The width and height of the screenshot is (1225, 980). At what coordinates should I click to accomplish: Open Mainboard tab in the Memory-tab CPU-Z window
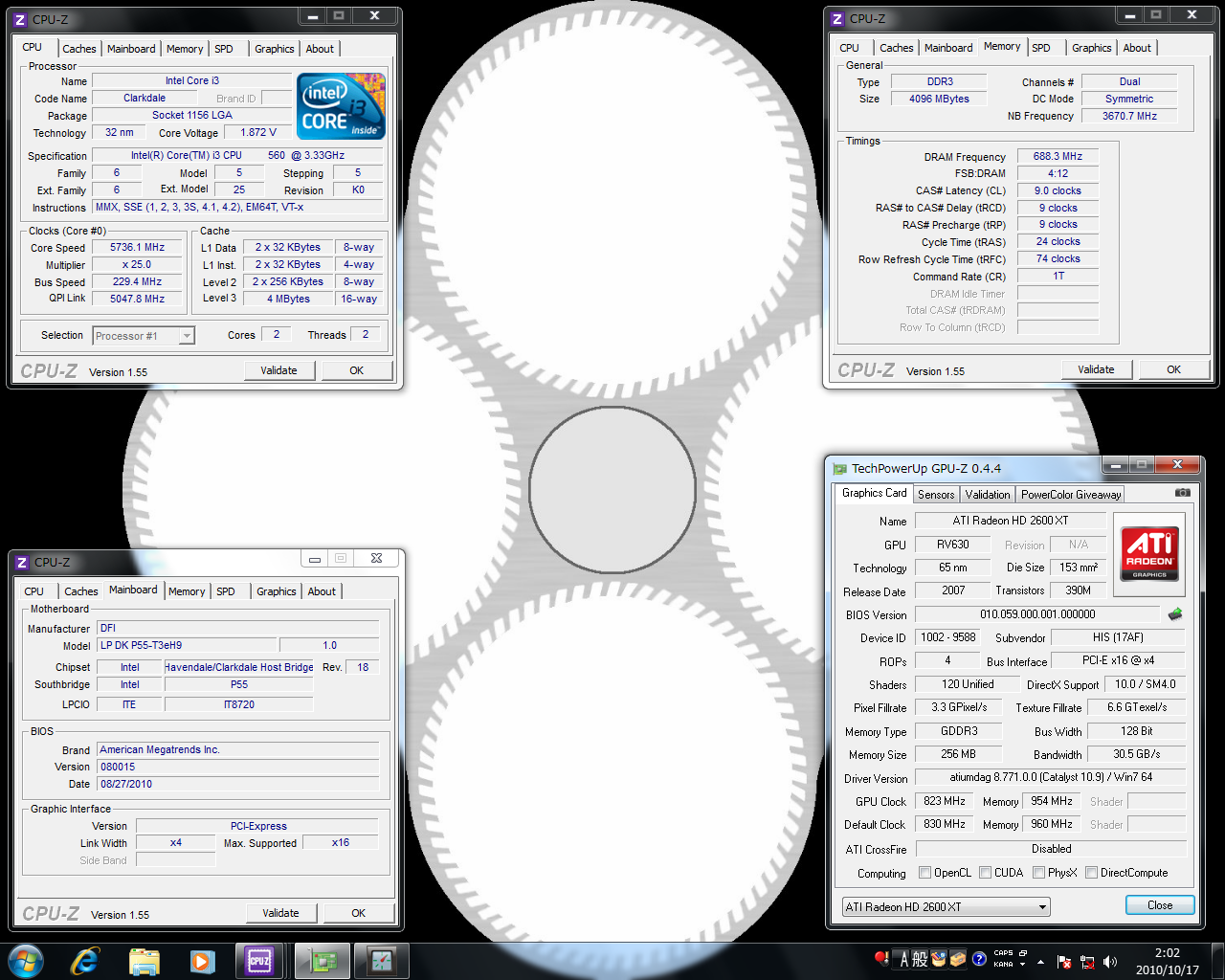(x=948, y=48)
